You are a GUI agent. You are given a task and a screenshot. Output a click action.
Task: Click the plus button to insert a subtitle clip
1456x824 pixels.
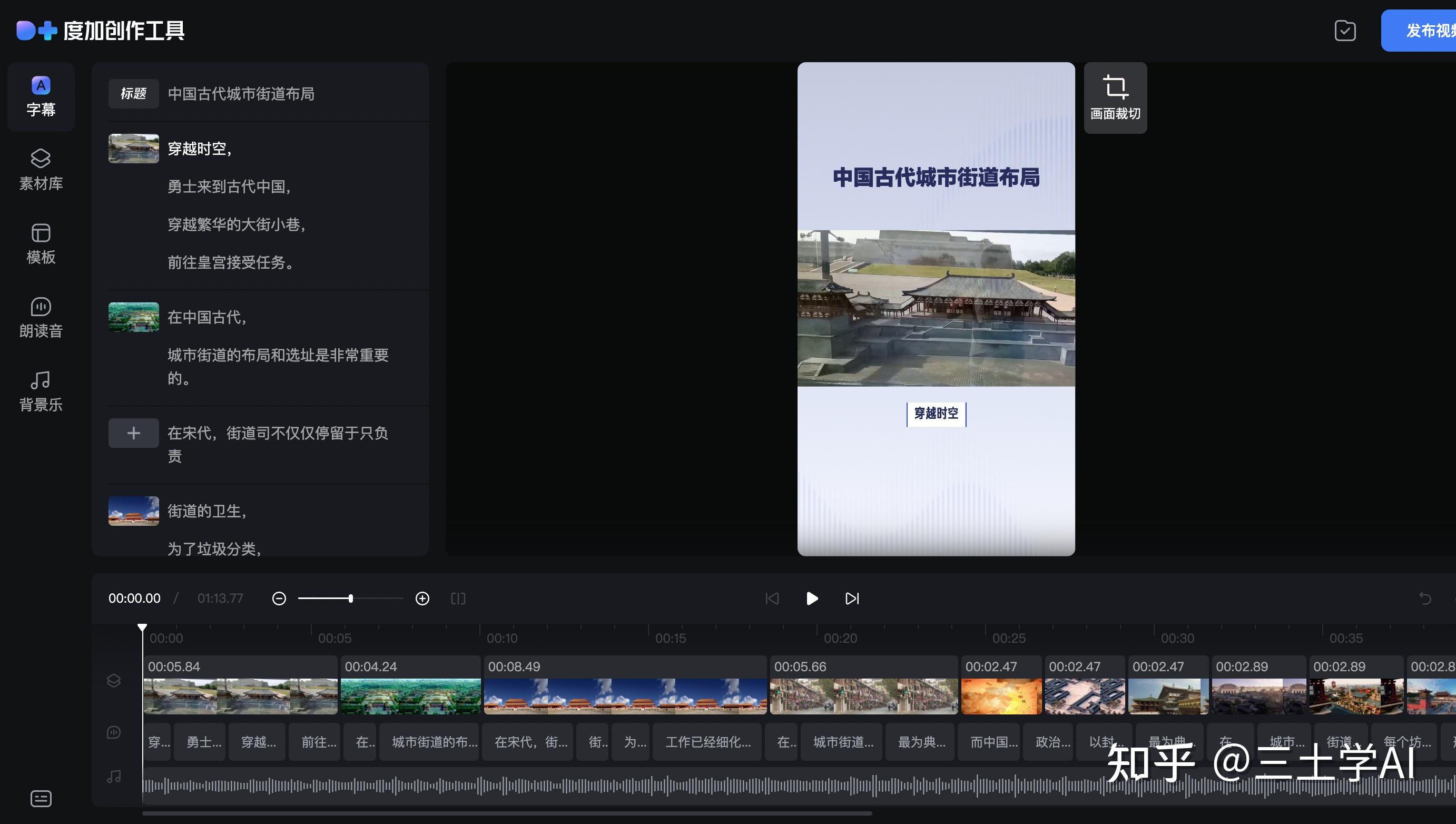(x=133, y=433)
